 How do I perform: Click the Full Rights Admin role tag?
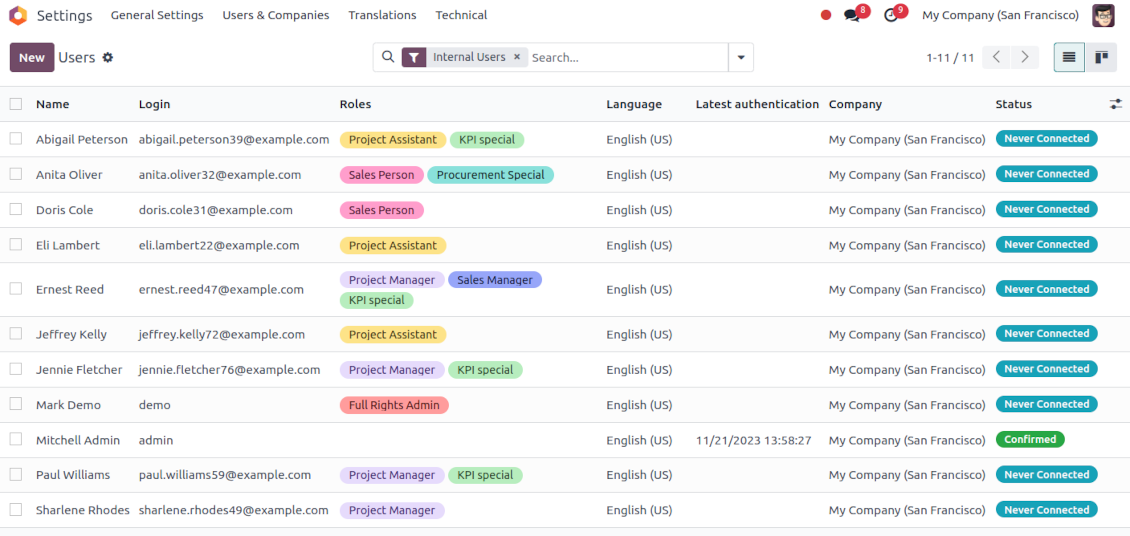(394, 405)
